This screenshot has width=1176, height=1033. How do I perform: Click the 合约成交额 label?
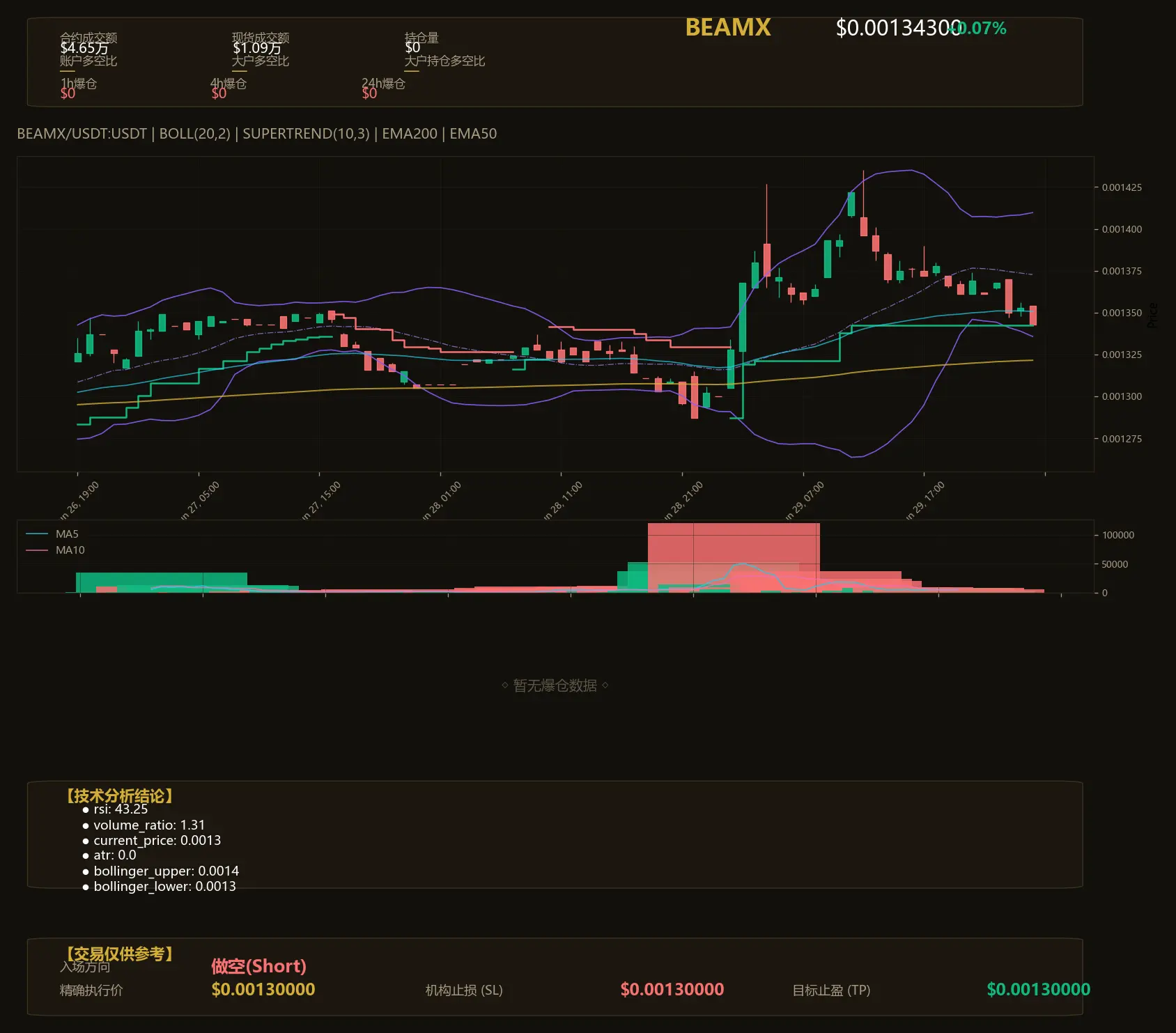tap(88, 38)
